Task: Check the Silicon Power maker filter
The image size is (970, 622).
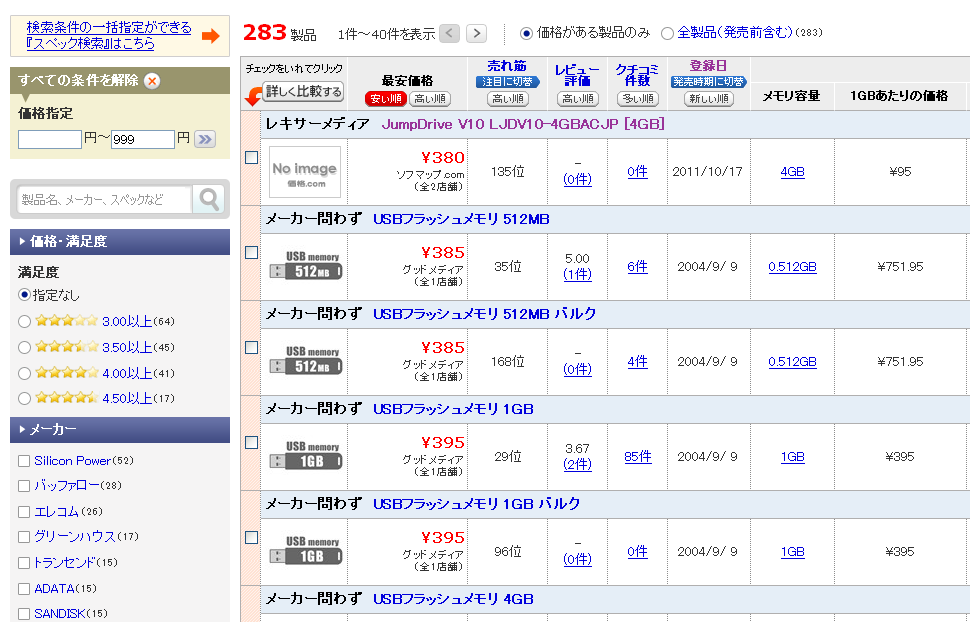Action: 24,461
